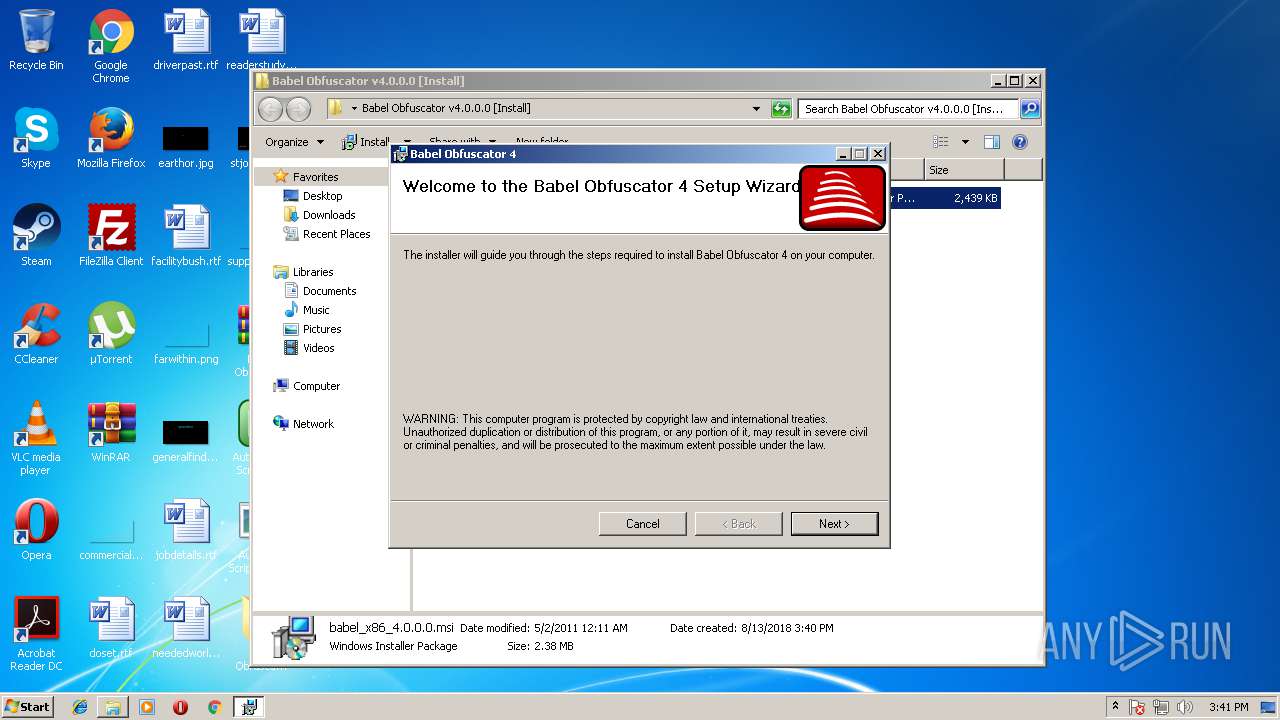Refresh the Explorer folder view
1280x720 pixels.
[x=781, y=109]
